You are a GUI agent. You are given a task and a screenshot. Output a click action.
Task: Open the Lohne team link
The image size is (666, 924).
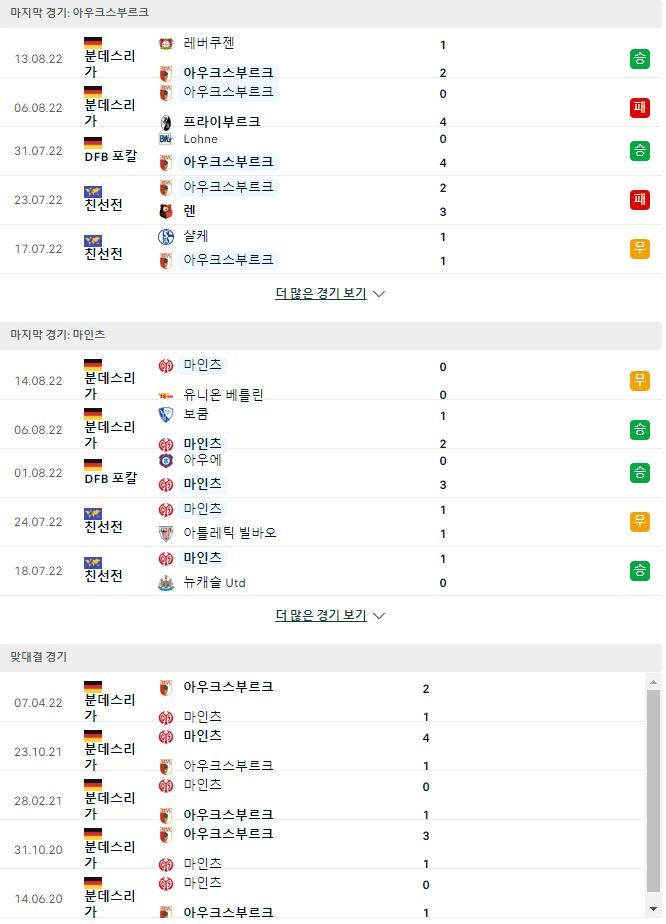[200, 139]
